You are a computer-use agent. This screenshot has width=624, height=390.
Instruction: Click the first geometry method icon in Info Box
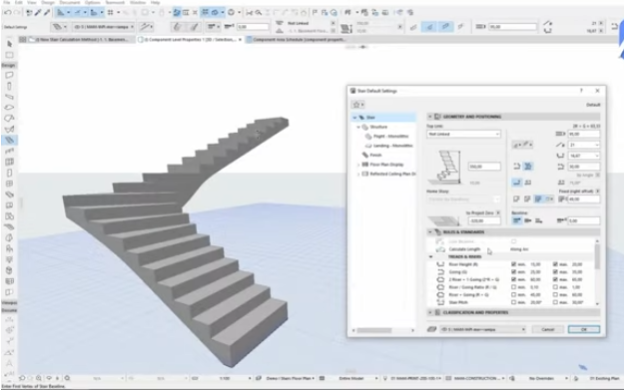pos(177,27)
